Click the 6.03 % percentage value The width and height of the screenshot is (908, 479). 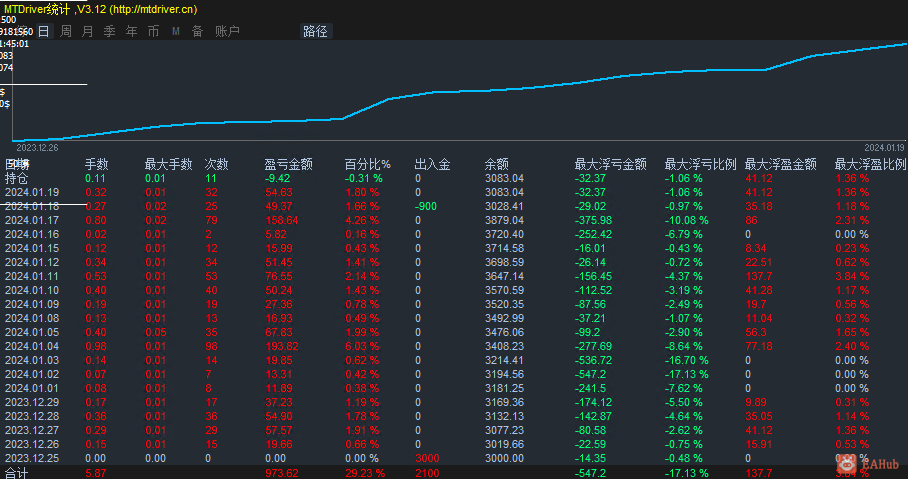pos(362,346)
